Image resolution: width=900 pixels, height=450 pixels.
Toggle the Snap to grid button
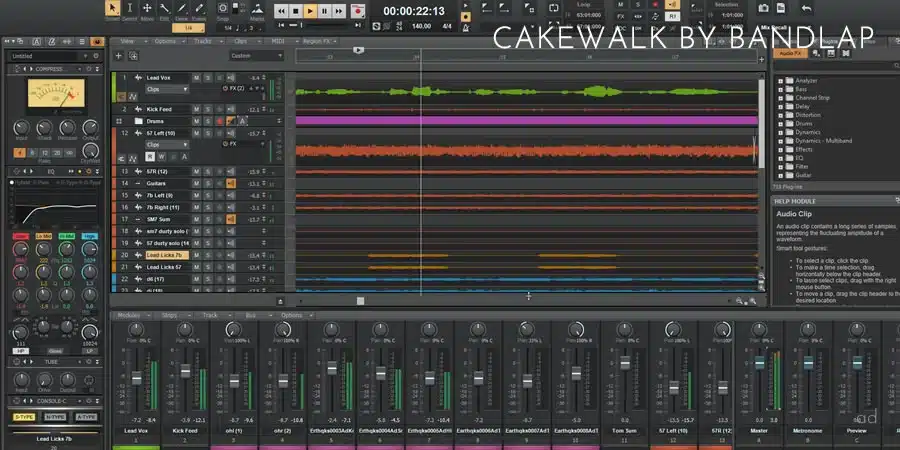(x=223, y=8)
